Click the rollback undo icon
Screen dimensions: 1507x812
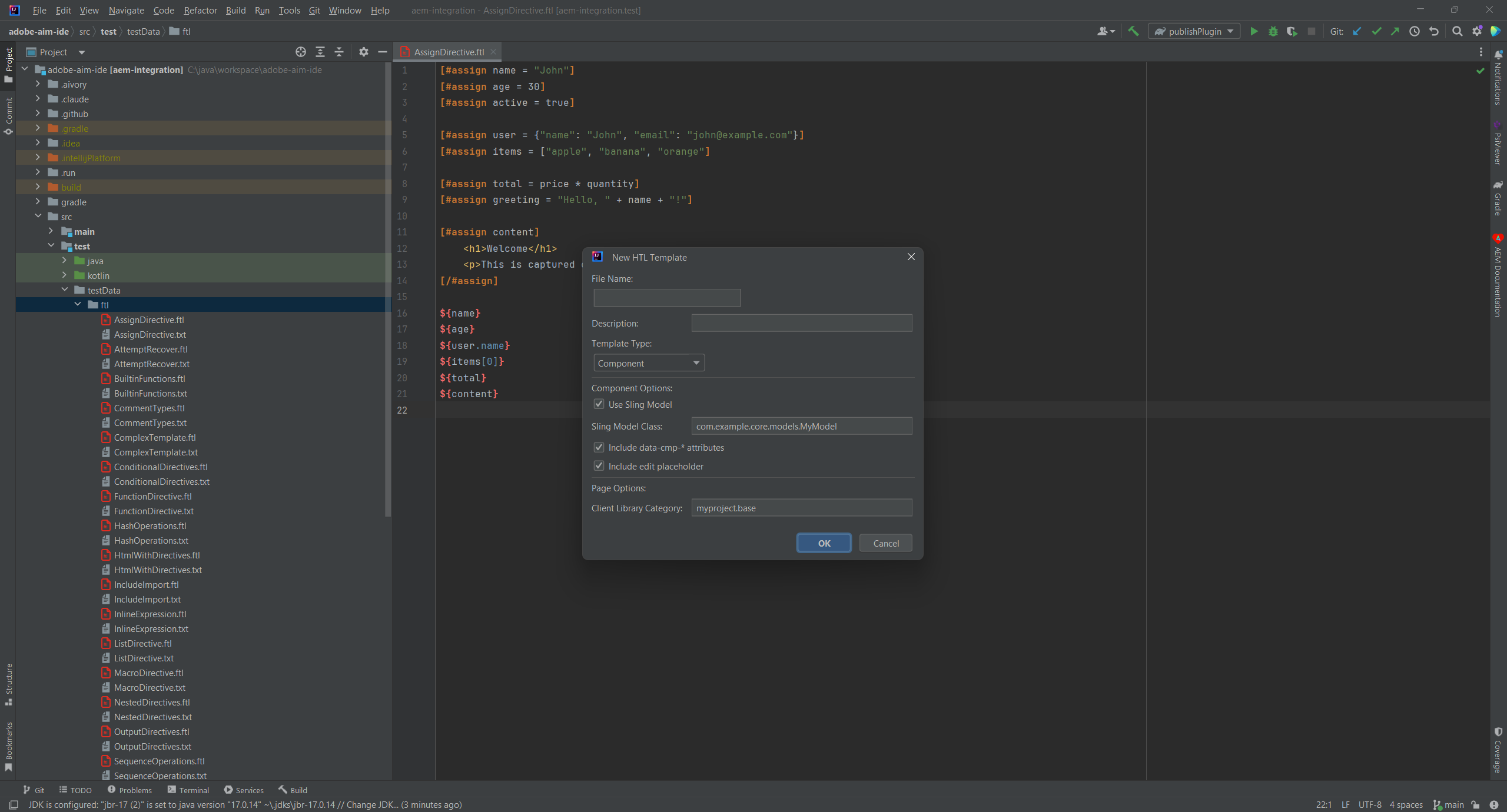point(1434,31)
